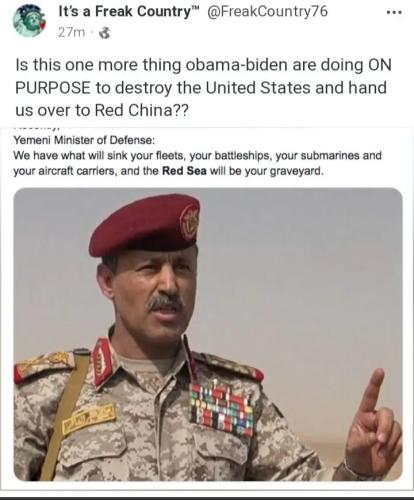
Task: Open the @FreakCountry76 handle
Action: pos(267,12)
